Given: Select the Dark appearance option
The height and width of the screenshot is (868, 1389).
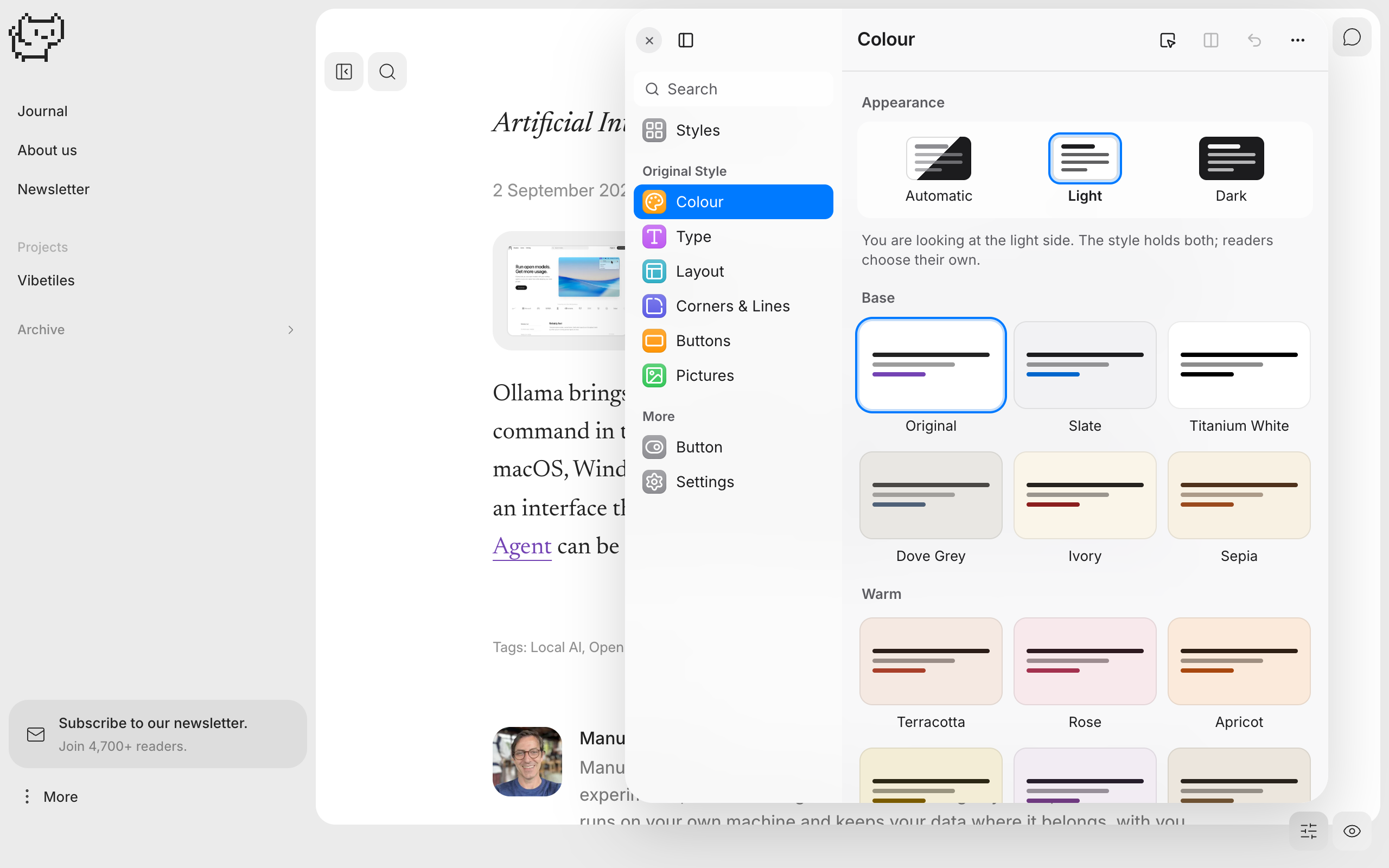Looking at the screenshot, I should point(1231,169).
